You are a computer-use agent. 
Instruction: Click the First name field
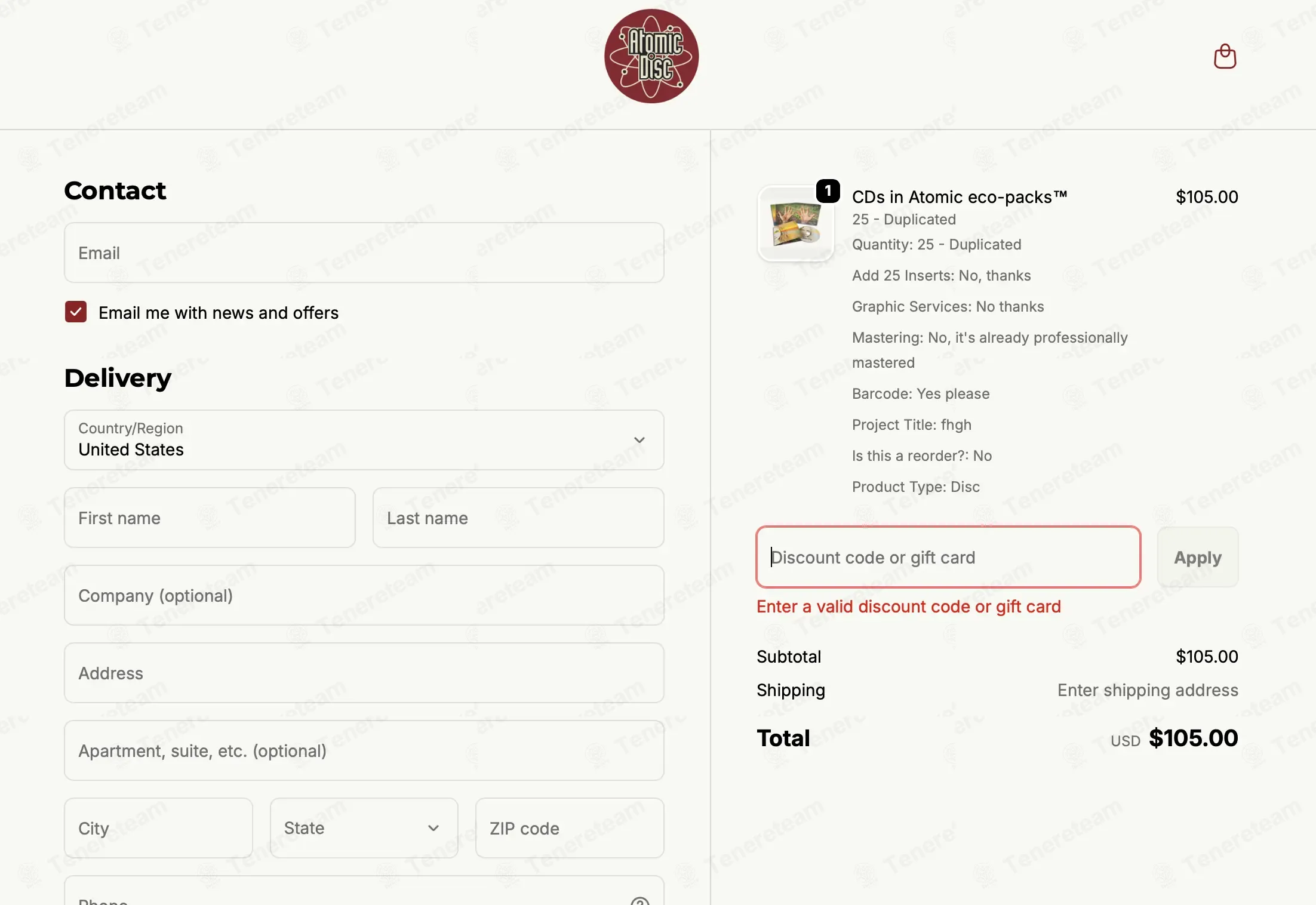[210, 518]
